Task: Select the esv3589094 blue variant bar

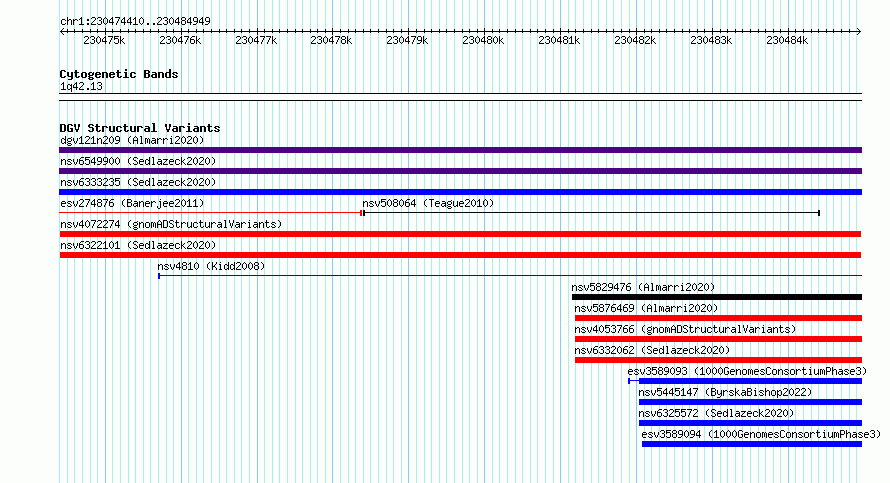Action: 752,444
